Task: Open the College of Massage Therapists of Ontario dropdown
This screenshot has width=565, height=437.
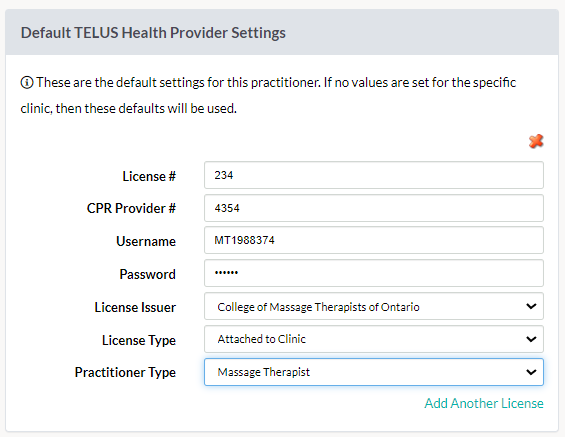Action: (374, 306)
